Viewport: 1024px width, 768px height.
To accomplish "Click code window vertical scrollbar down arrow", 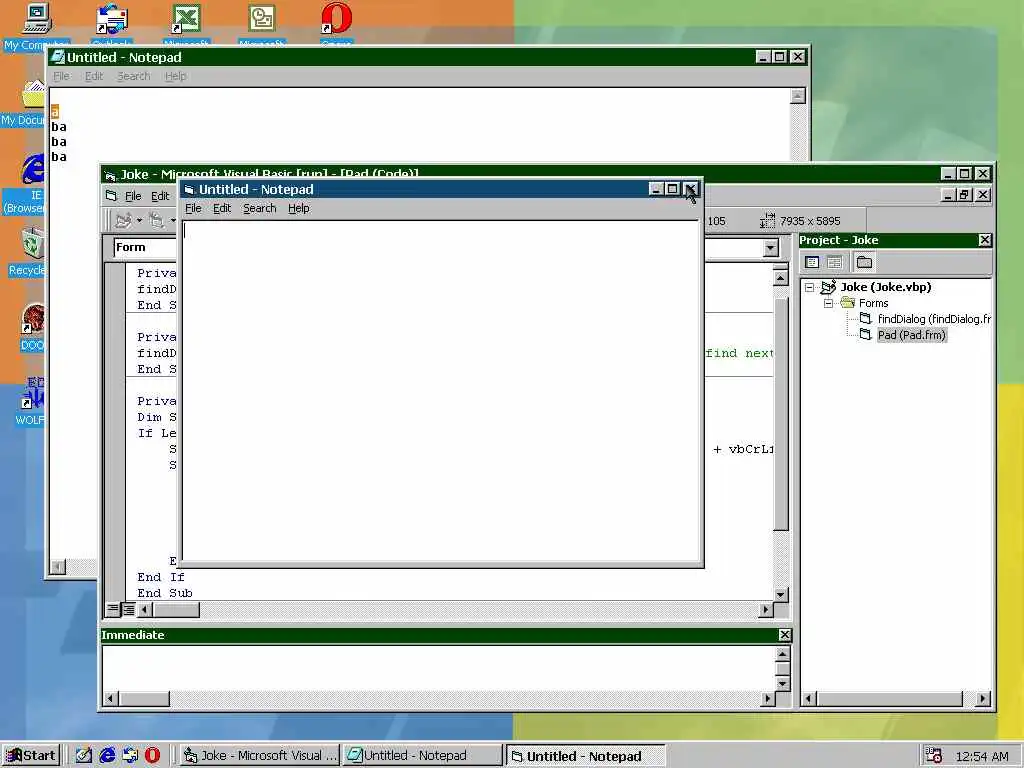I will point(780,594).
